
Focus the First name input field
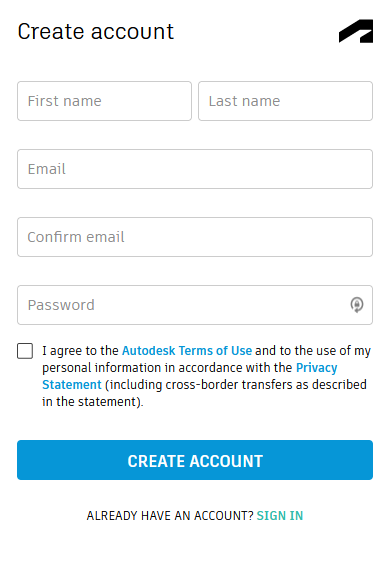pyautogui.click(x=104, y=101)
